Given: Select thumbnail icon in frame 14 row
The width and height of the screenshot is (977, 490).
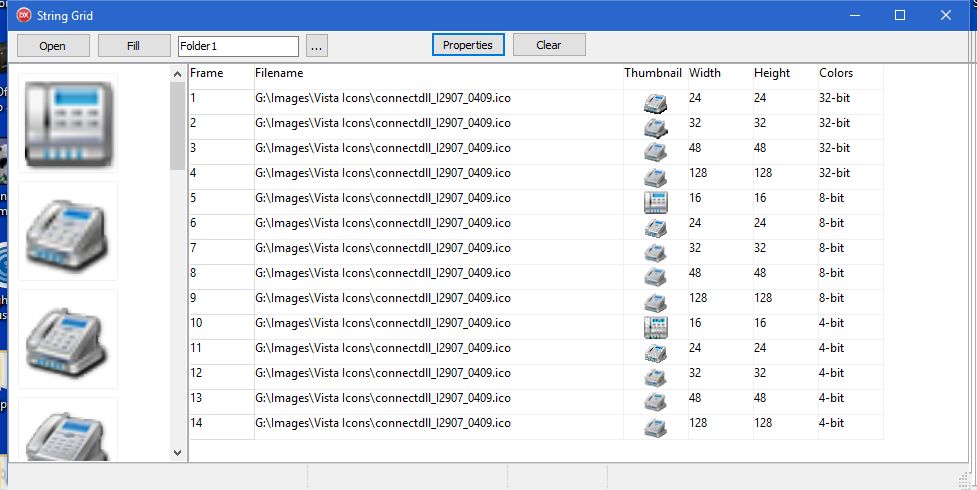Looking at the screenshot, I should coord(655,427).
